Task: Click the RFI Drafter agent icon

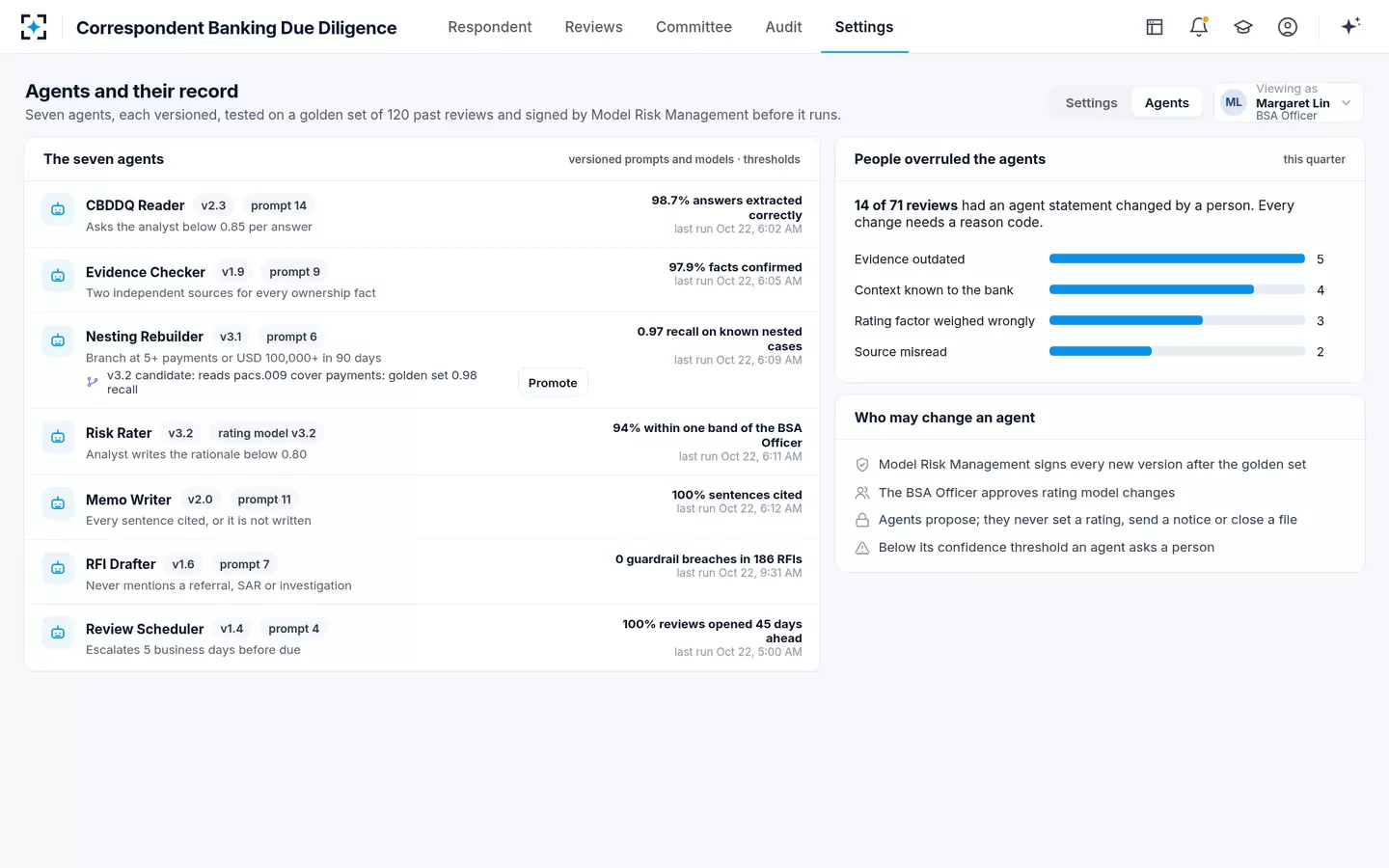Action: point(58,568)
